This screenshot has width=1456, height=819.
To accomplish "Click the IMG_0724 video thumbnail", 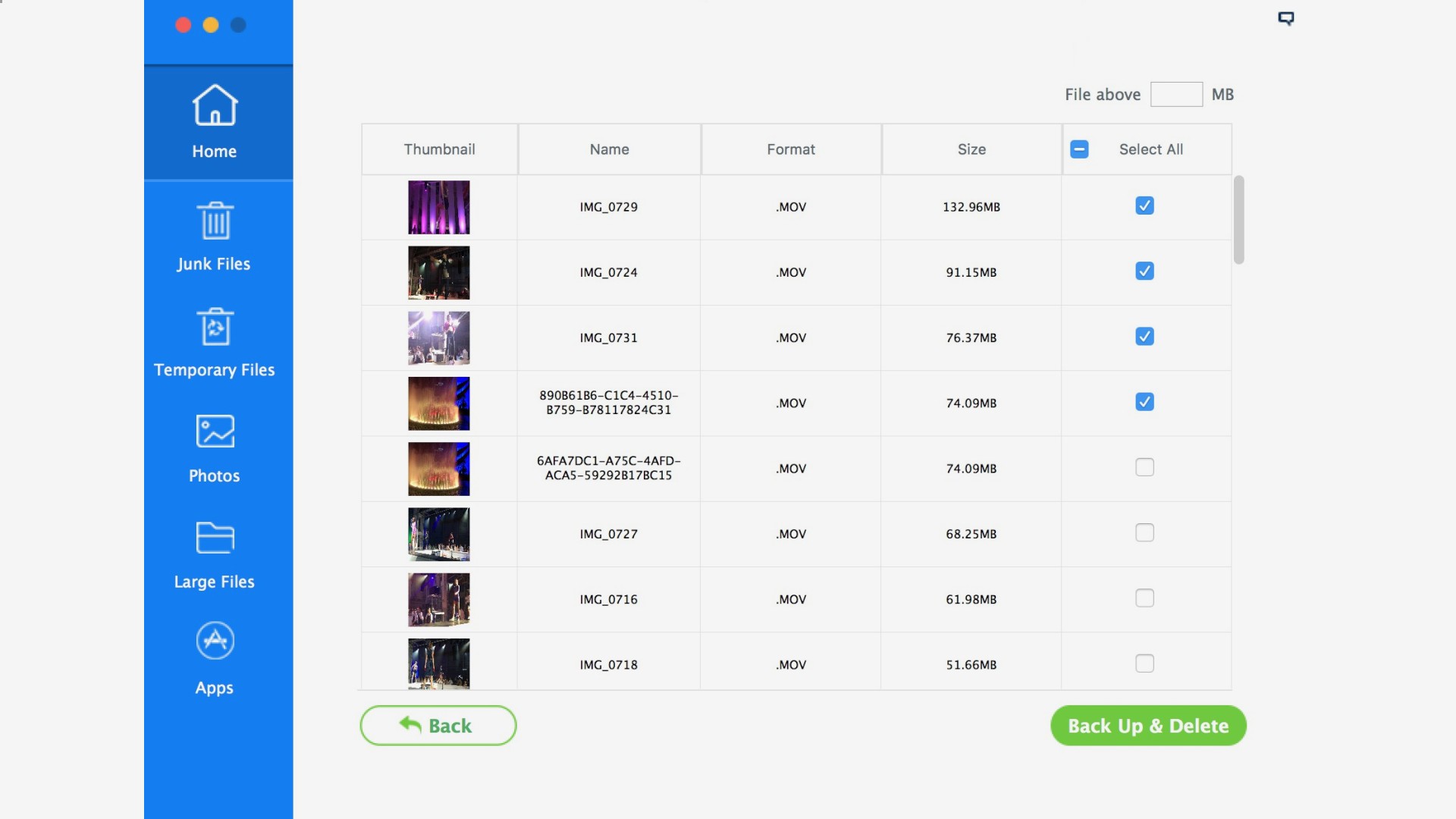I will (x=439, y=273).
